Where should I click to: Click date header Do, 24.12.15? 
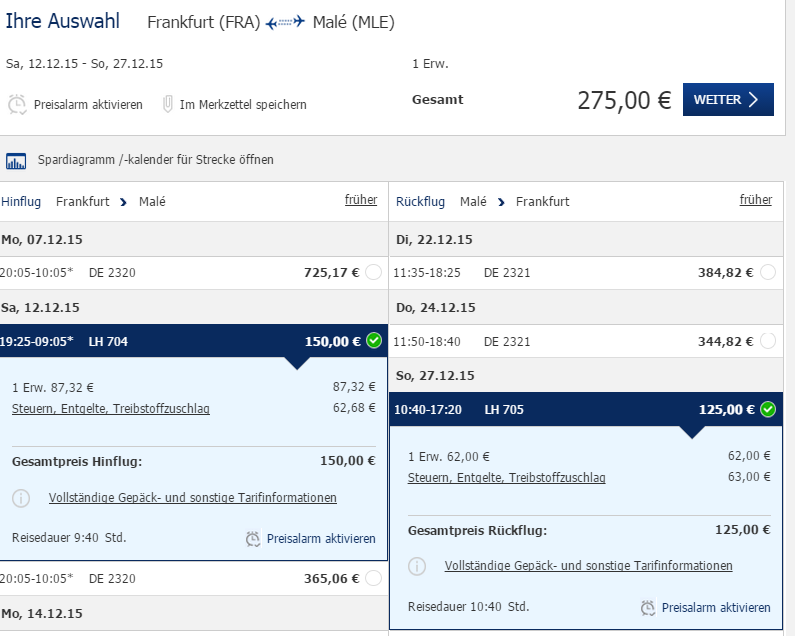pos(436,307)
